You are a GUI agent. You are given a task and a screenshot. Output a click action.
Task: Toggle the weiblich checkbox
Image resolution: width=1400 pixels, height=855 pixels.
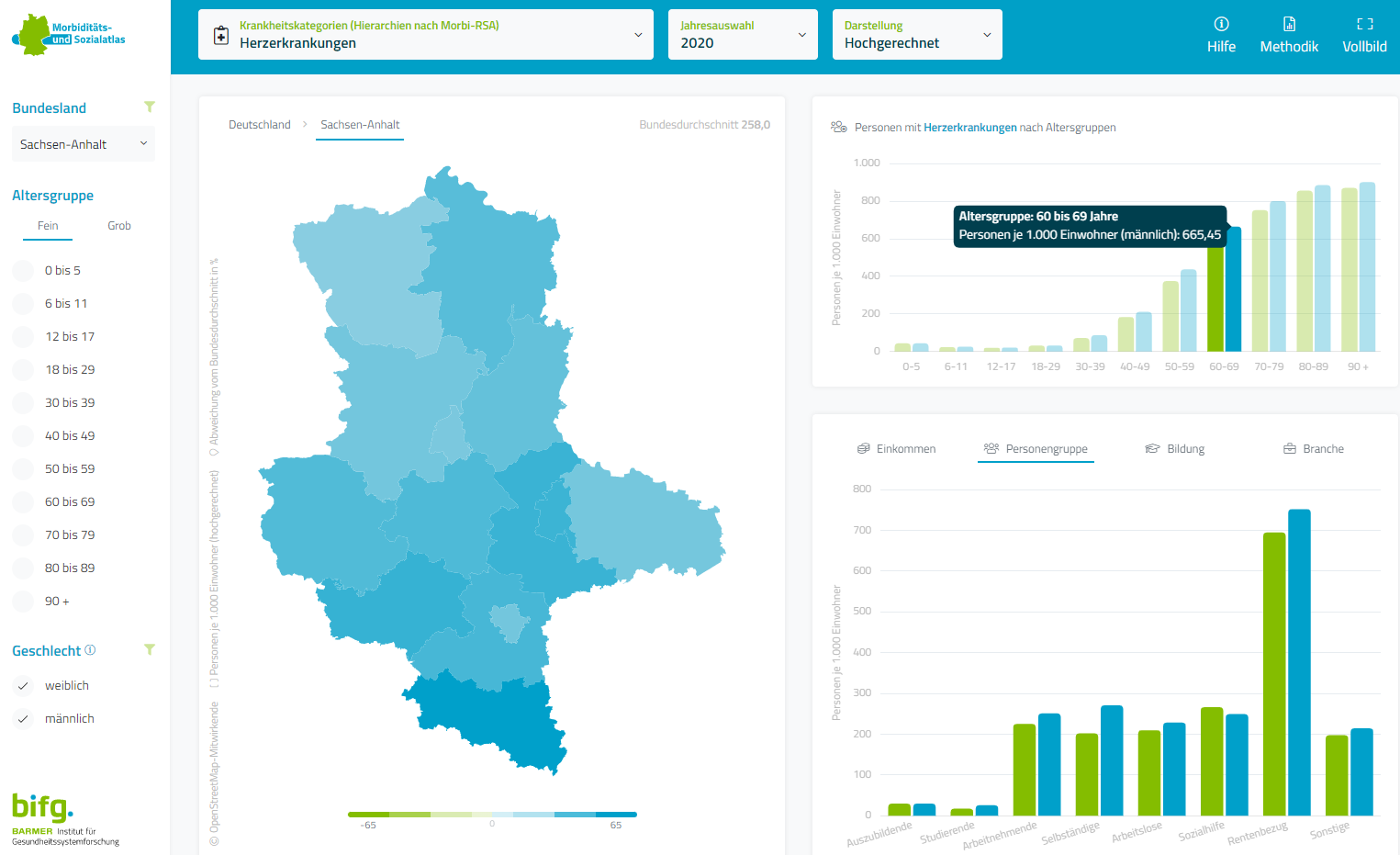24,686
